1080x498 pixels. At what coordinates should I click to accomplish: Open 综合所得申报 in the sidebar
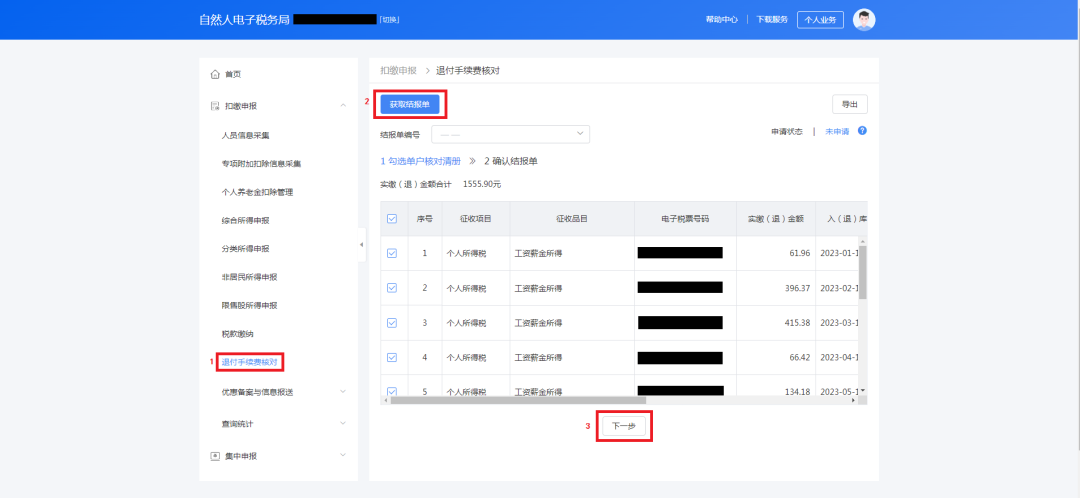245,220
